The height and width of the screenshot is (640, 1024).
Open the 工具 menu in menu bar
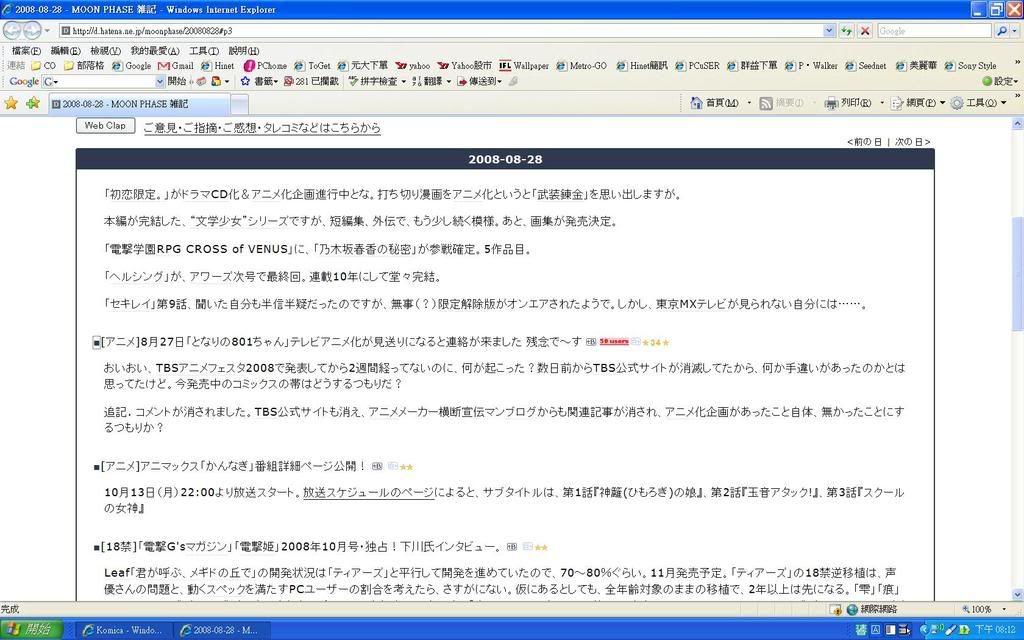coord(204,51)
